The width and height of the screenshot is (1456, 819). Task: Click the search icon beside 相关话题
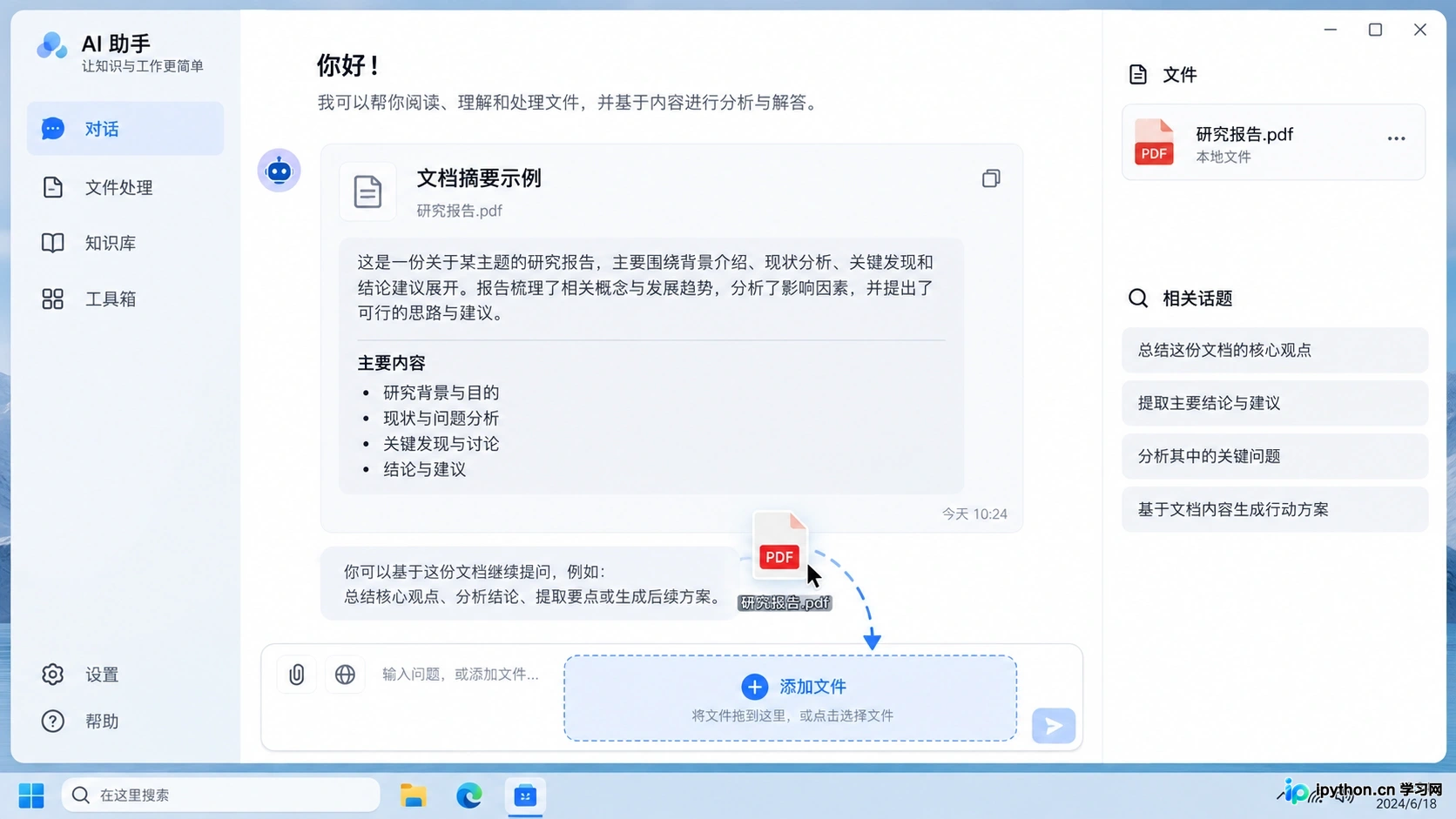(x=1138, y=299)
